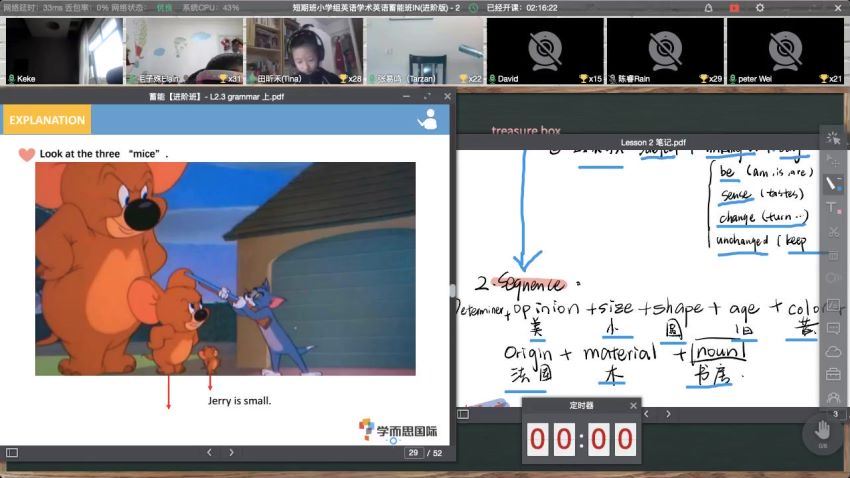Open the participants group icon

click(x=833, y=398)
